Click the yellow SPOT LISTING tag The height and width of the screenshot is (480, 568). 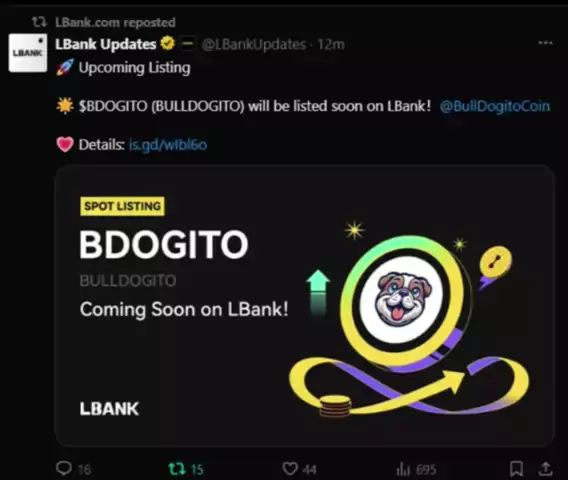[x=122, y=206]
